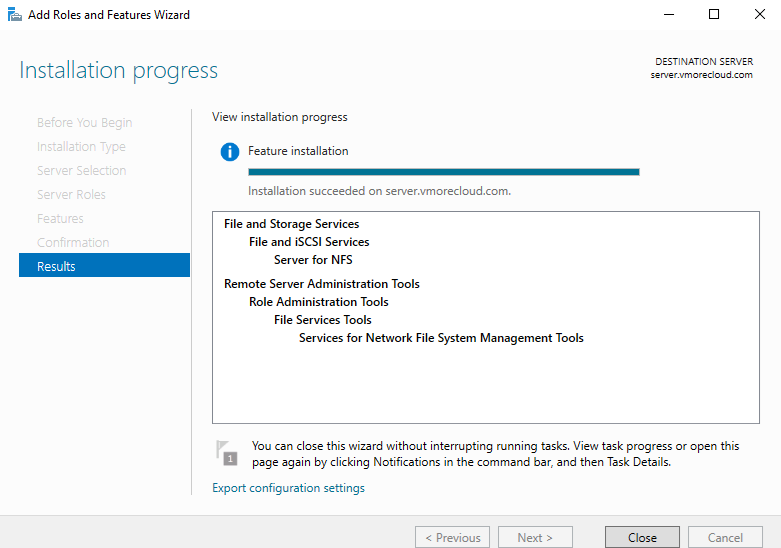Image resolution: width=781 pixels, height=548 pixels.
Task: Click the Cancel button
Action: point(725,538)
